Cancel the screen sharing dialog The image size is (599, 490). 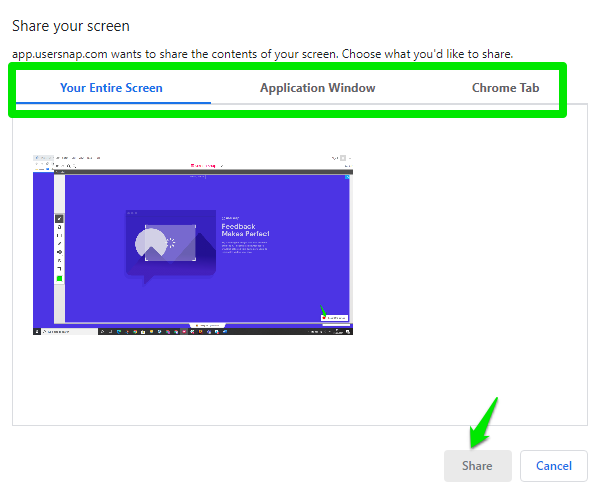pos(554,466)
